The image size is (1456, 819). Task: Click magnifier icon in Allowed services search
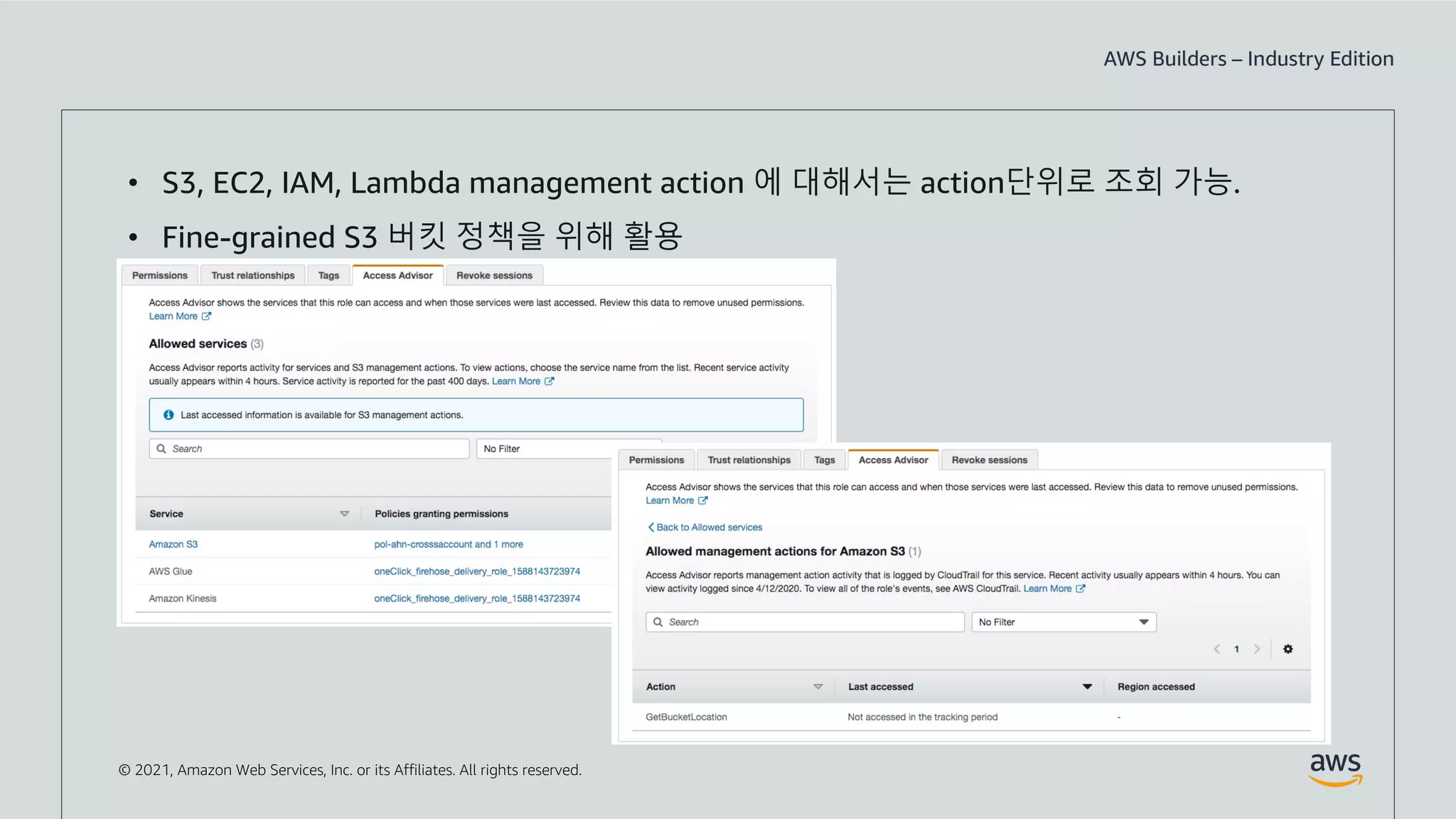click(x=161, y=449)
